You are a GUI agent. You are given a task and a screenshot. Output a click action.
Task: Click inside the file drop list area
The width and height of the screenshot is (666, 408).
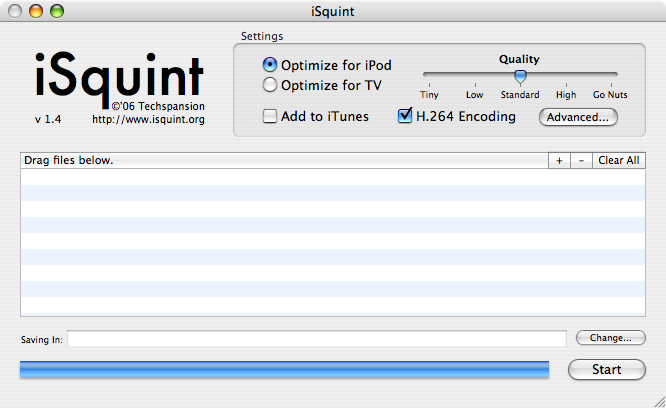[x=333, y=242]
